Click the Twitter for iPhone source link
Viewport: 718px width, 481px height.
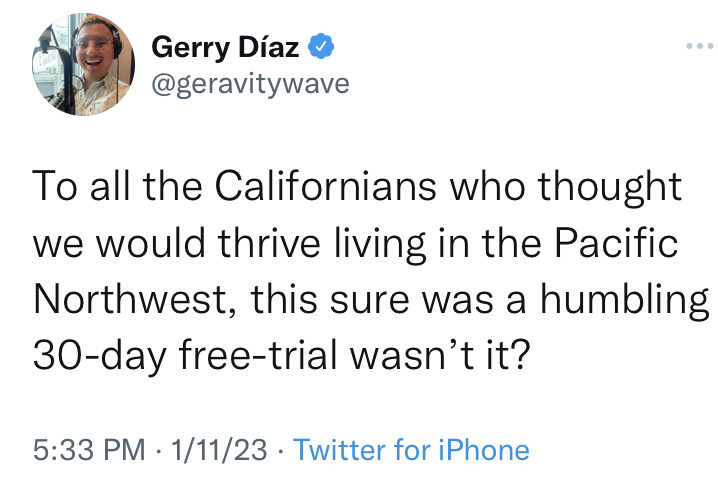411,450
